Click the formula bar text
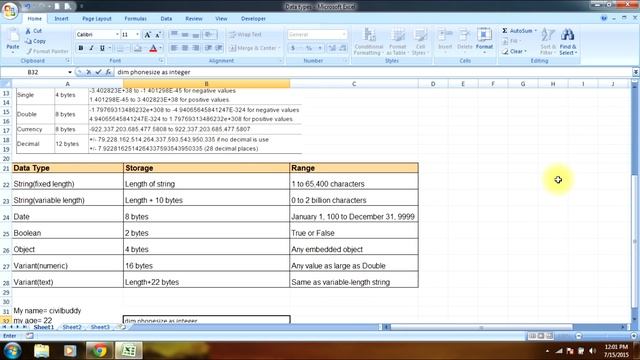 154,72
